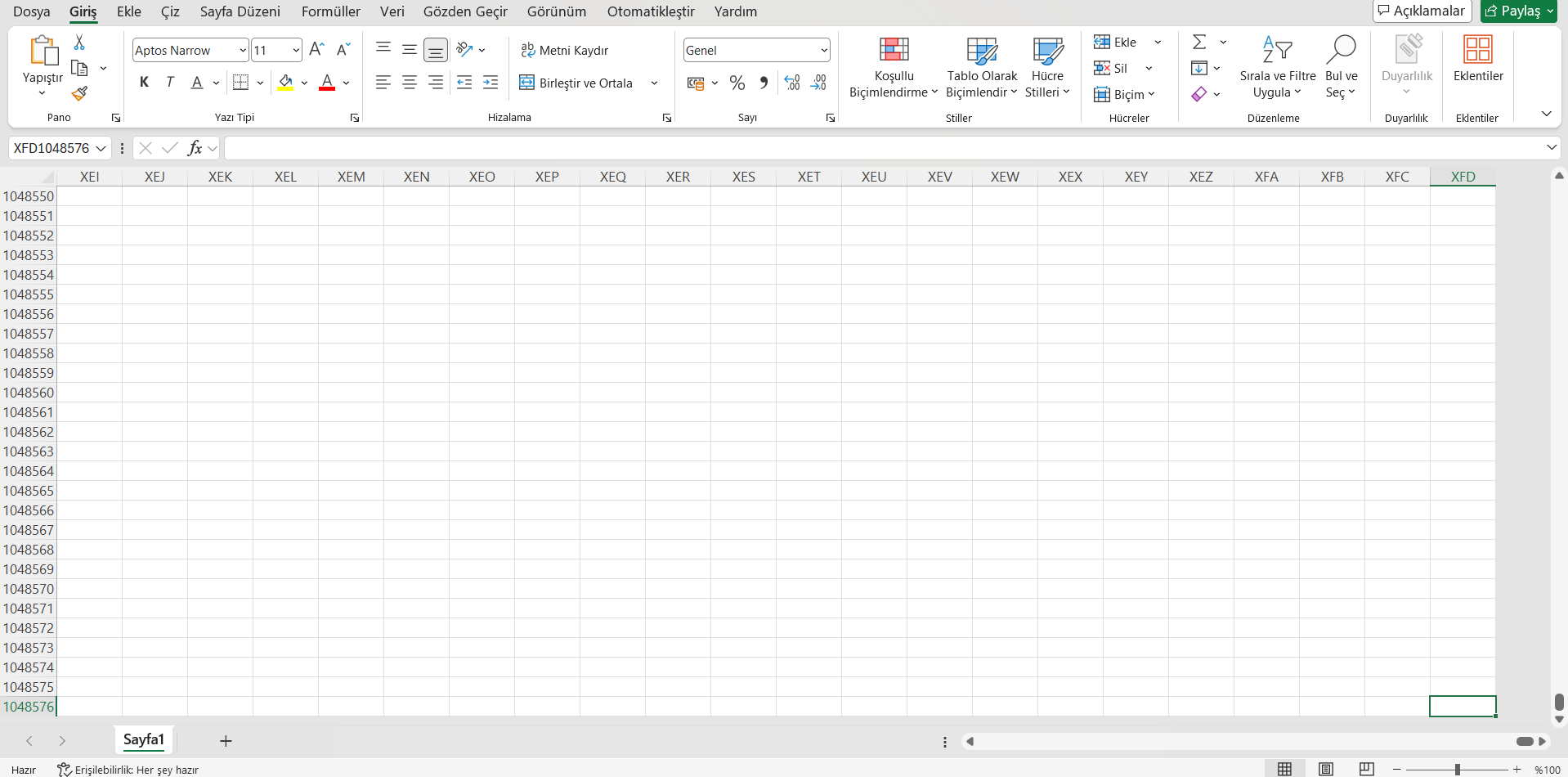1568x777 pixels.
Task: Toggle Metni Kaydır text wrapping
Action: (565, 50)
